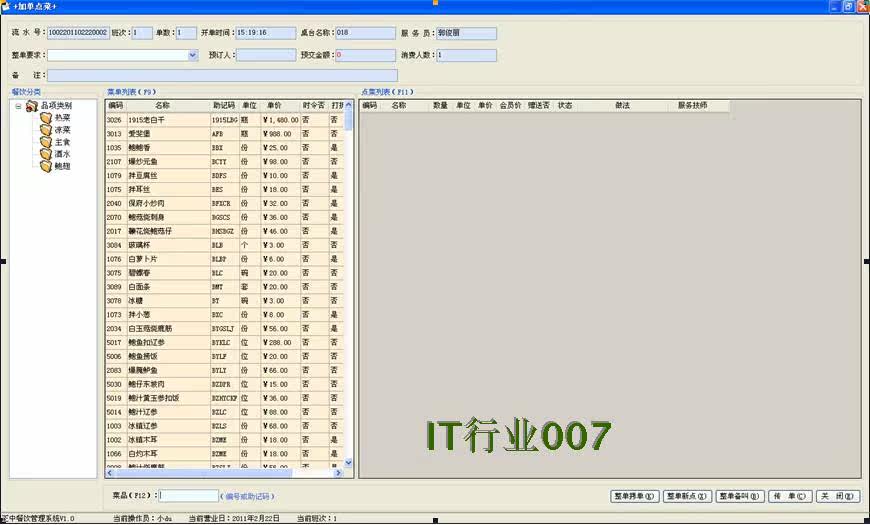Select menu row 1079 拌豆腐丝

point(225,175)
